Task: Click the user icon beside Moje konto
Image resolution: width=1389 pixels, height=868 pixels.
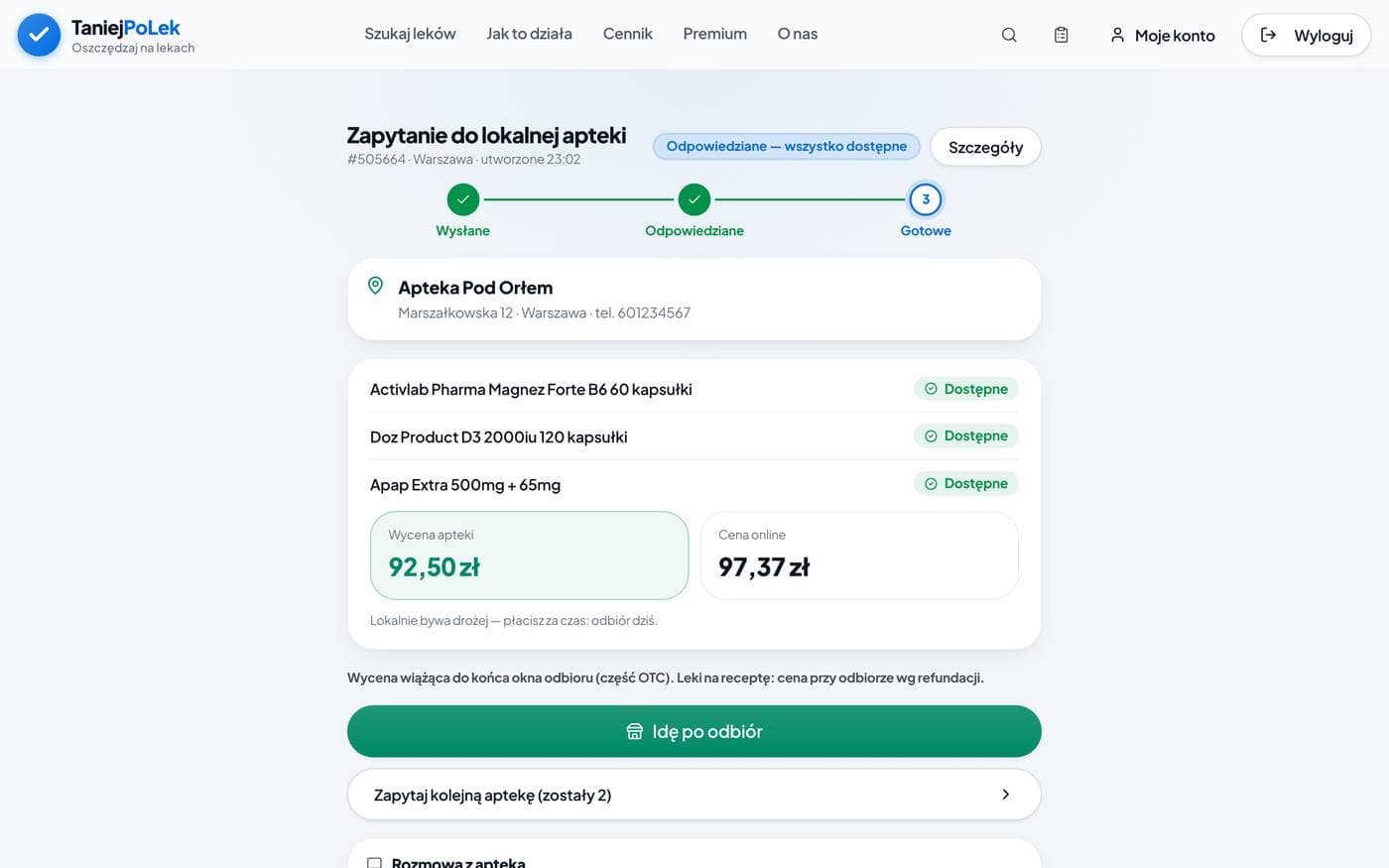Action: [x=1117, y=35]
